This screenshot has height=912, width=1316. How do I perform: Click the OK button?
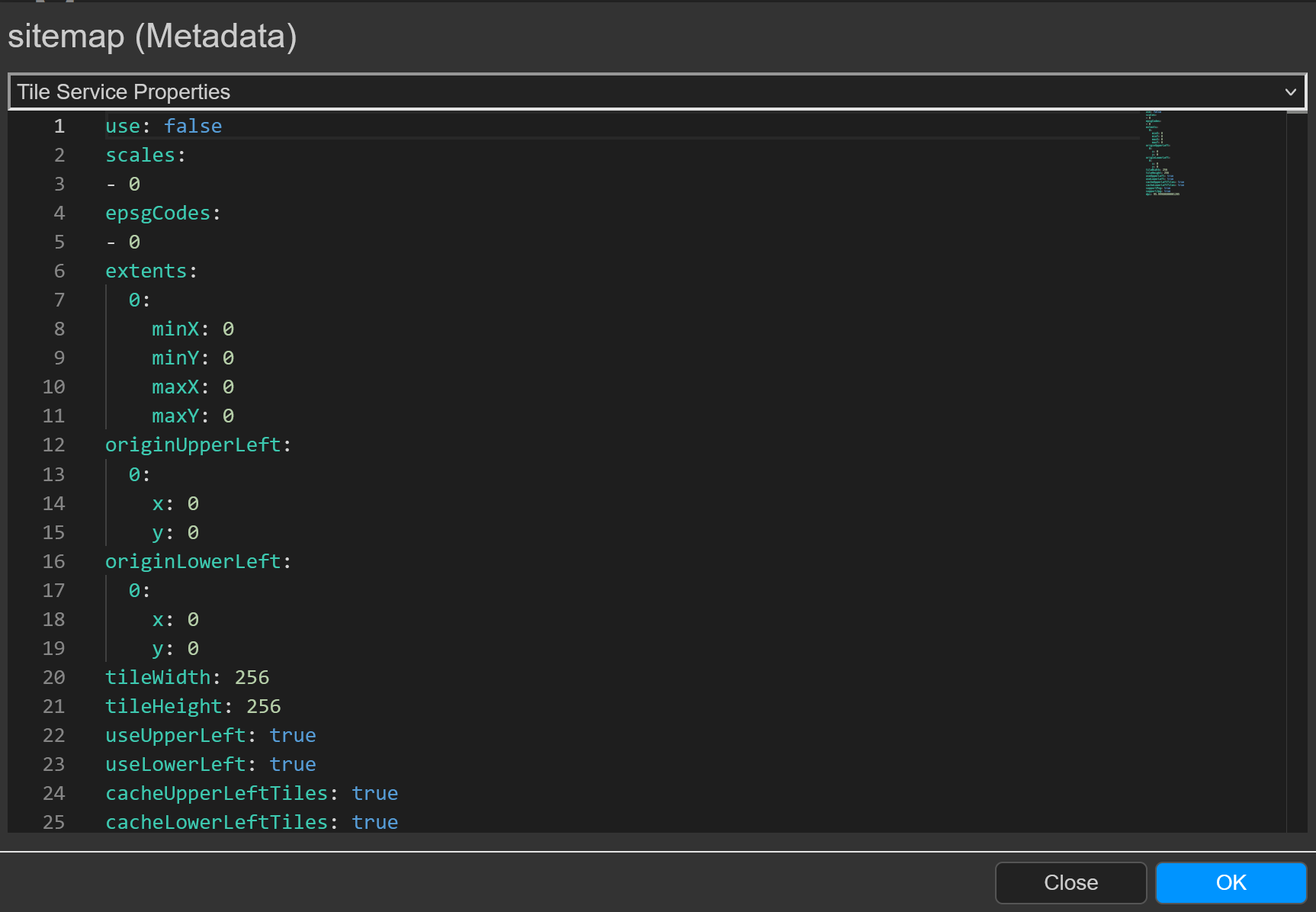(1231, 882)
